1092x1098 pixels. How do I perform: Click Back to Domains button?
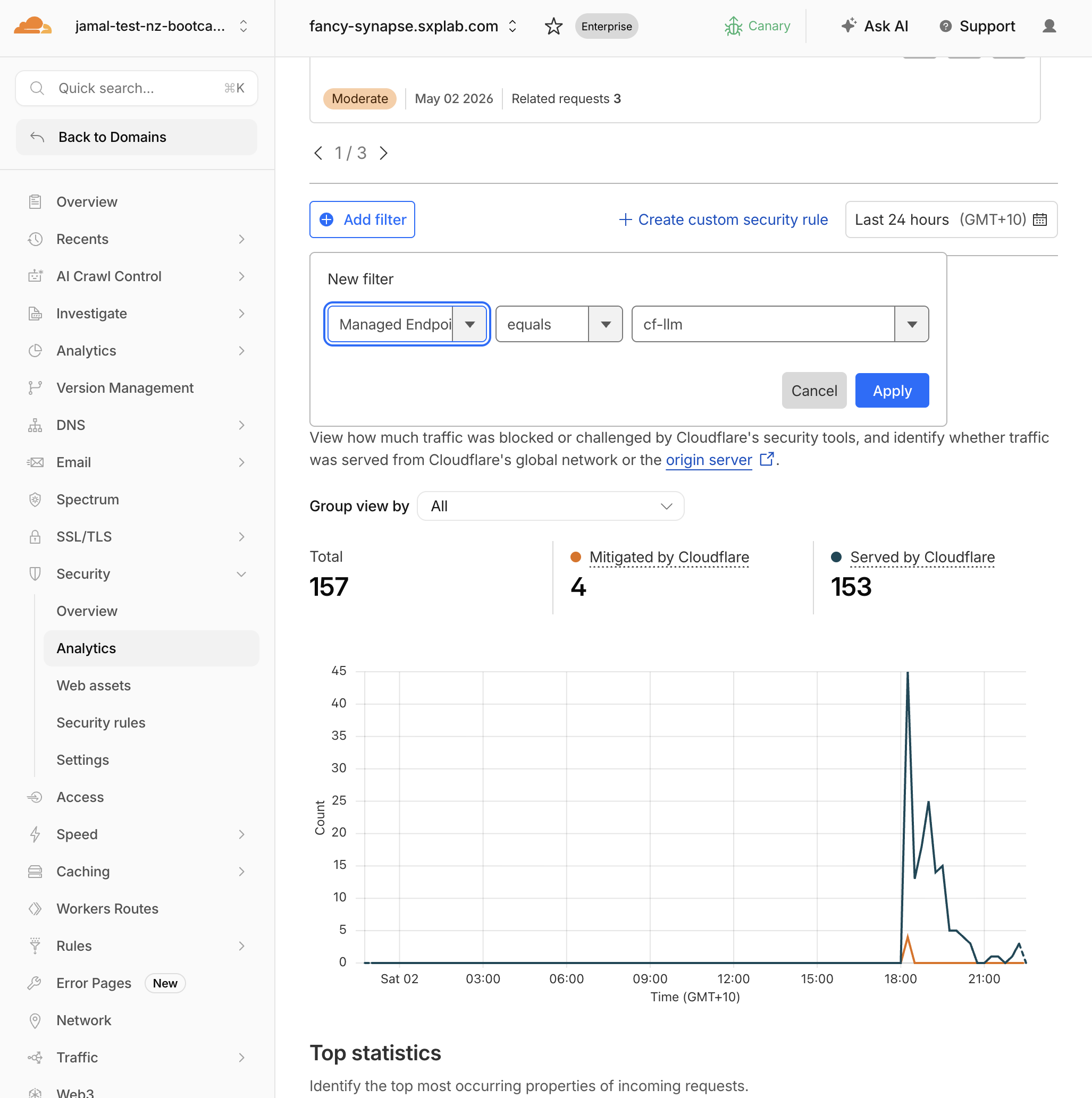pyautogui.click(x=137, y=137)
